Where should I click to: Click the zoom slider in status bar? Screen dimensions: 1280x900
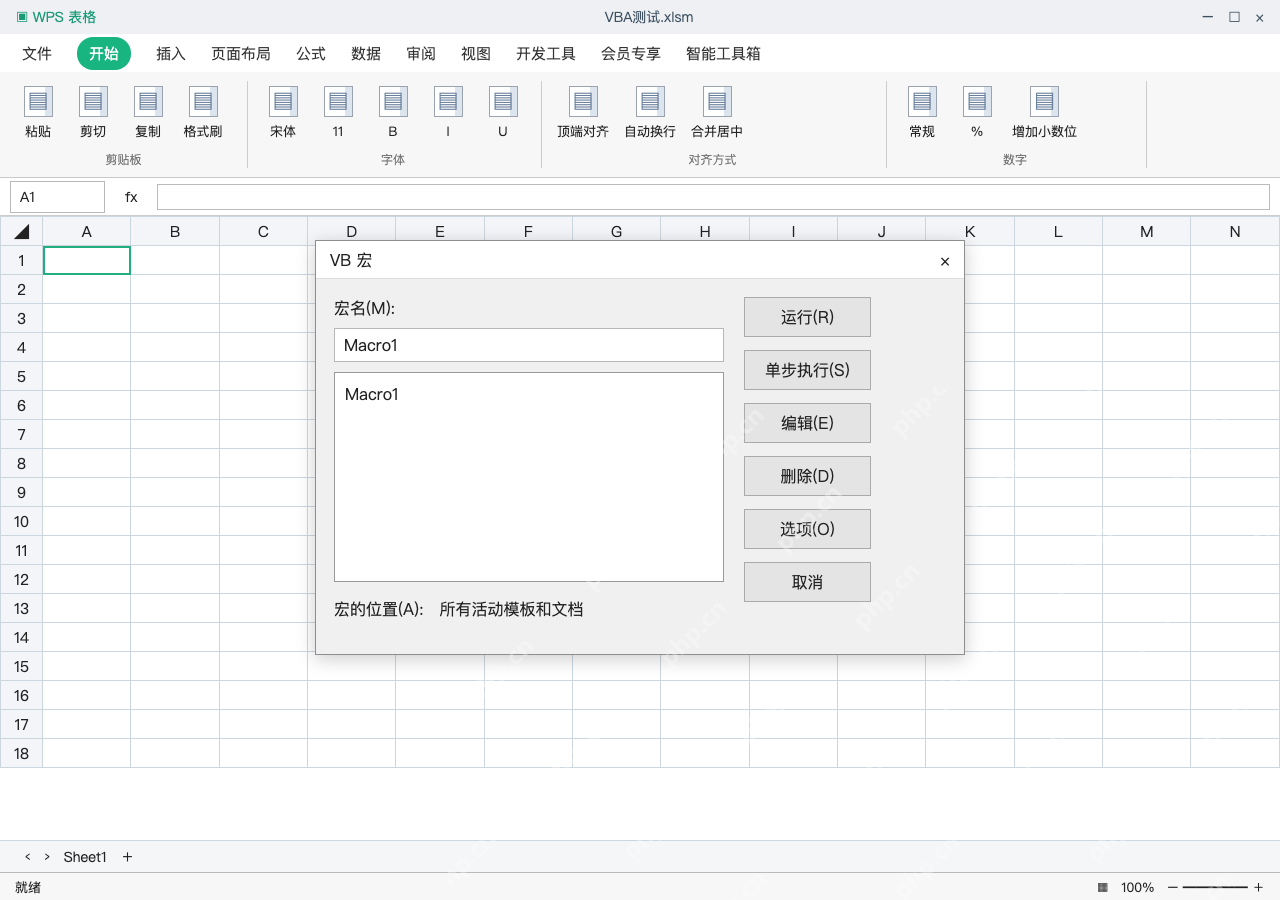1215,887
